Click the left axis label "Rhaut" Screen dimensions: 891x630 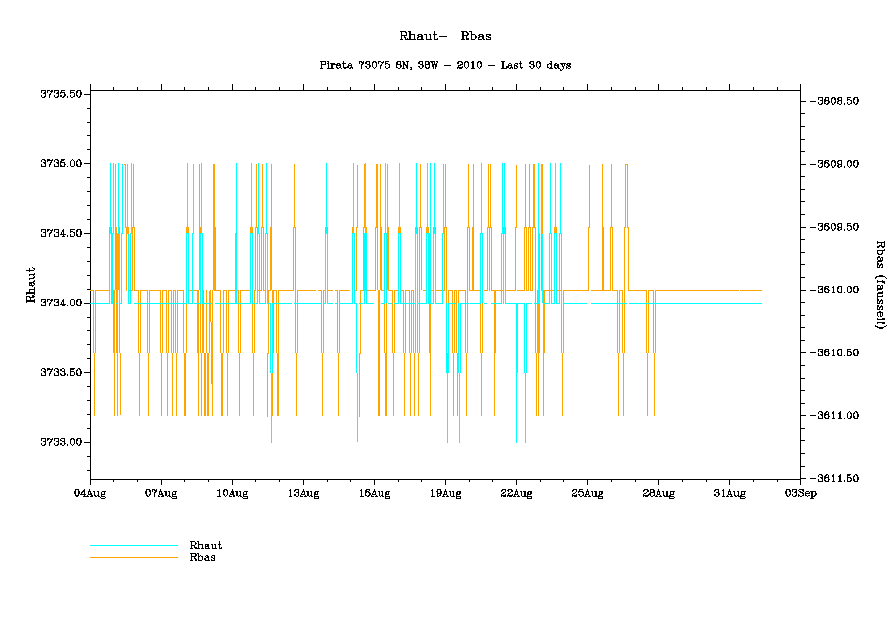point(31,285)
